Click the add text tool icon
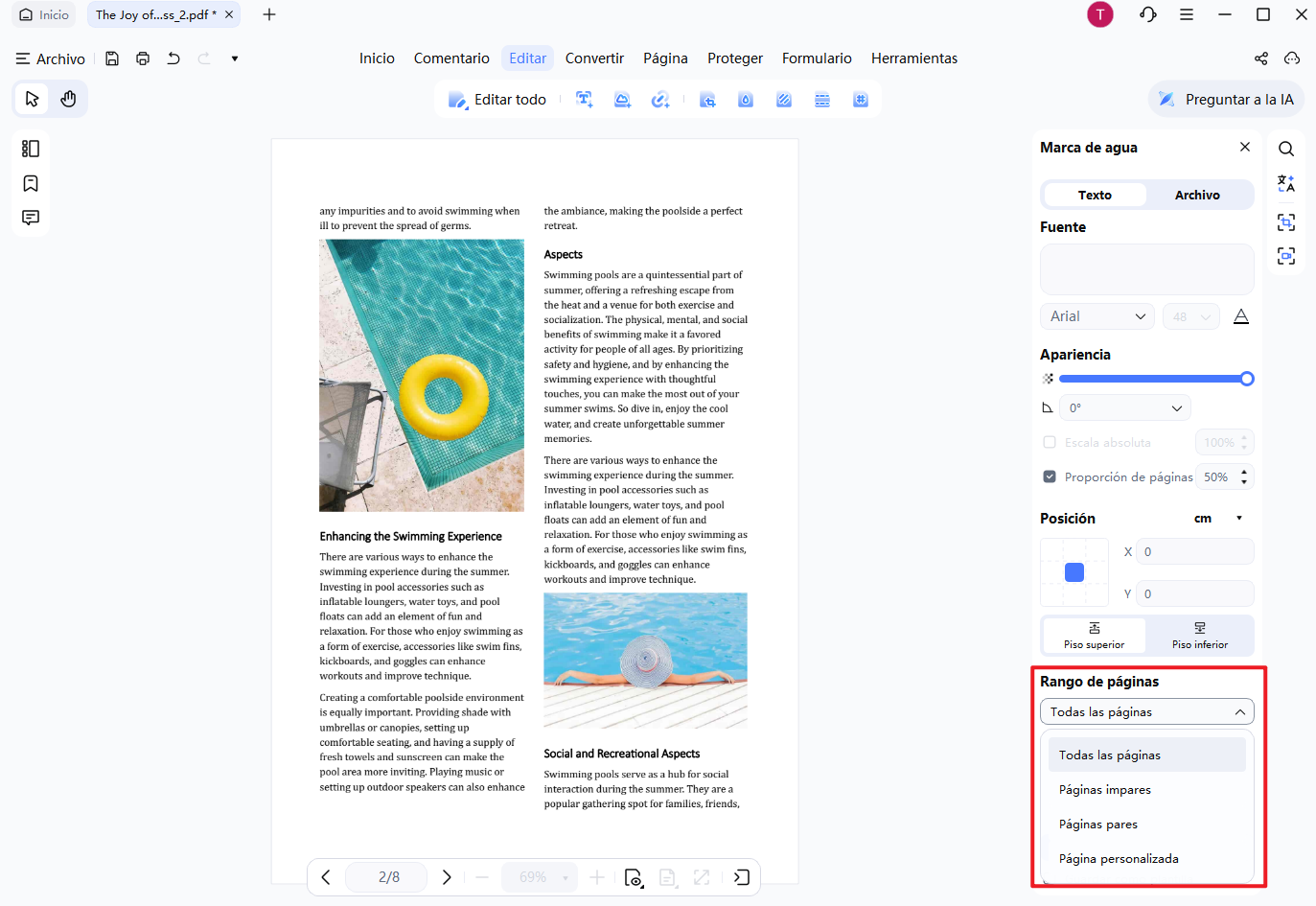 [x=585, y=100]
